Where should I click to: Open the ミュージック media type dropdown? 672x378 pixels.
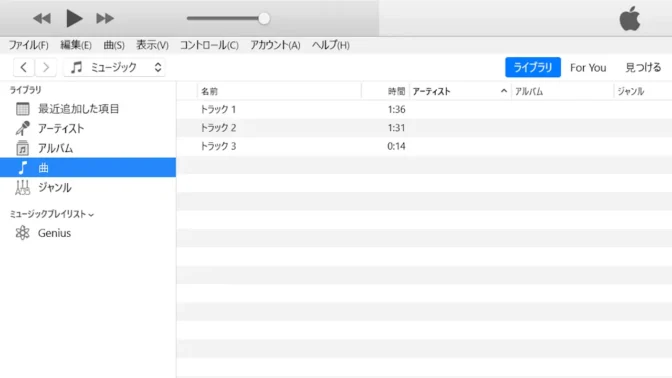[114, 67]
